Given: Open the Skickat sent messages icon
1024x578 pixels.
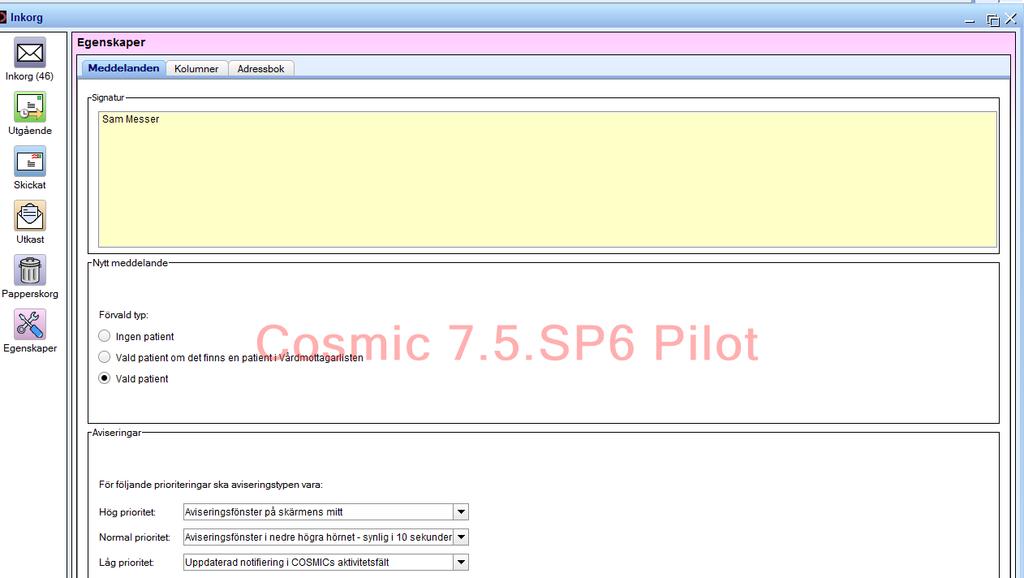Looking at the screenshot, I should (x=30, y=161).
